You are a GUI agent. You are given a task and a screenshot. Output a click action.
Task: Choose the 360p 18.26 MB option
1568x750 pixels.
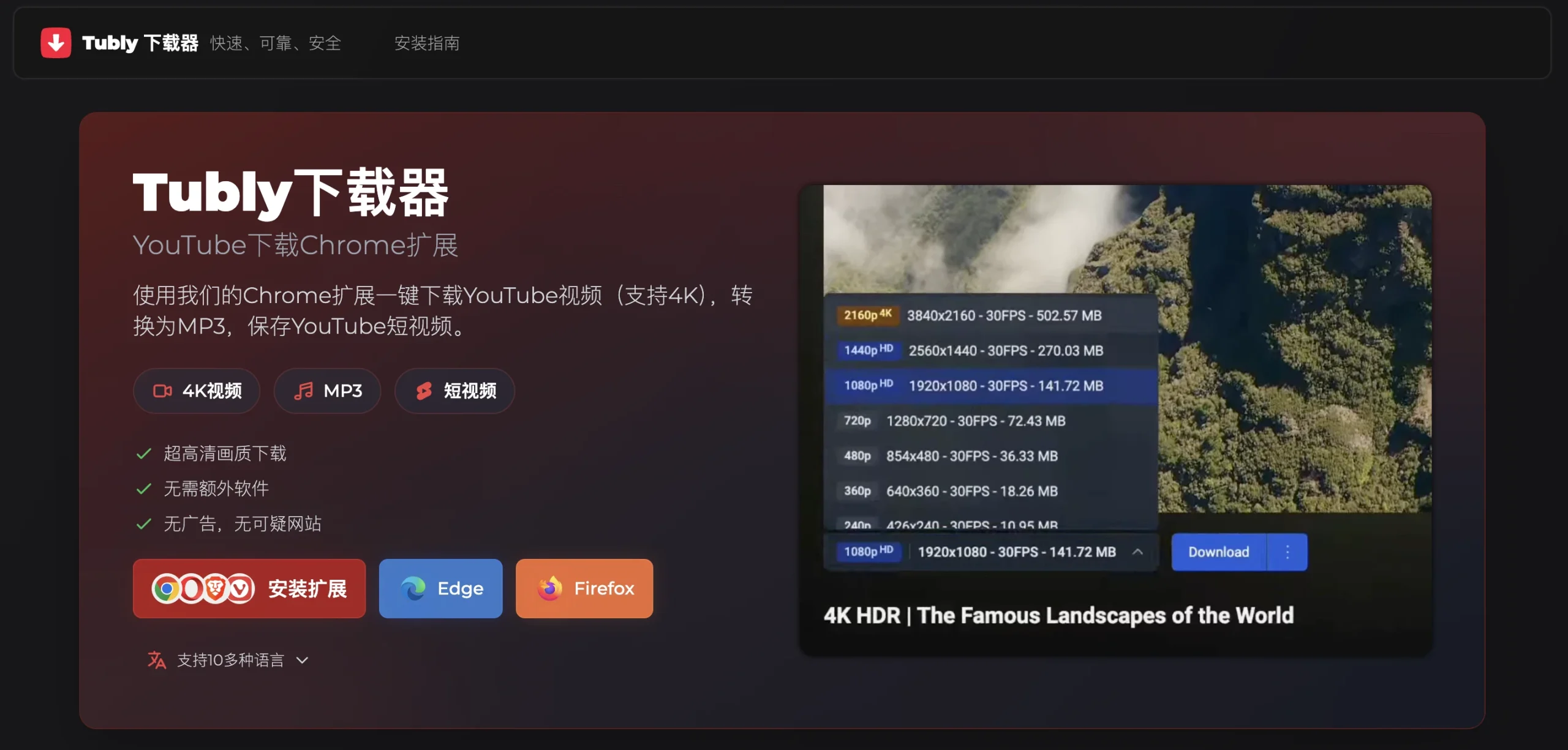click(x=990, y=491)
